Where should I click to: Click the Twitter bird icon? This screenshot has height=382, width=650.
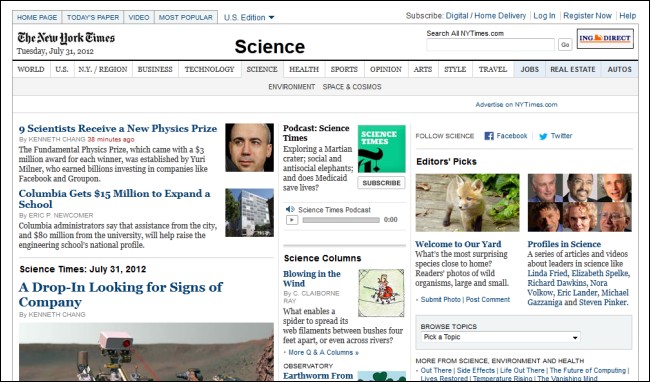tap(543, 136)
